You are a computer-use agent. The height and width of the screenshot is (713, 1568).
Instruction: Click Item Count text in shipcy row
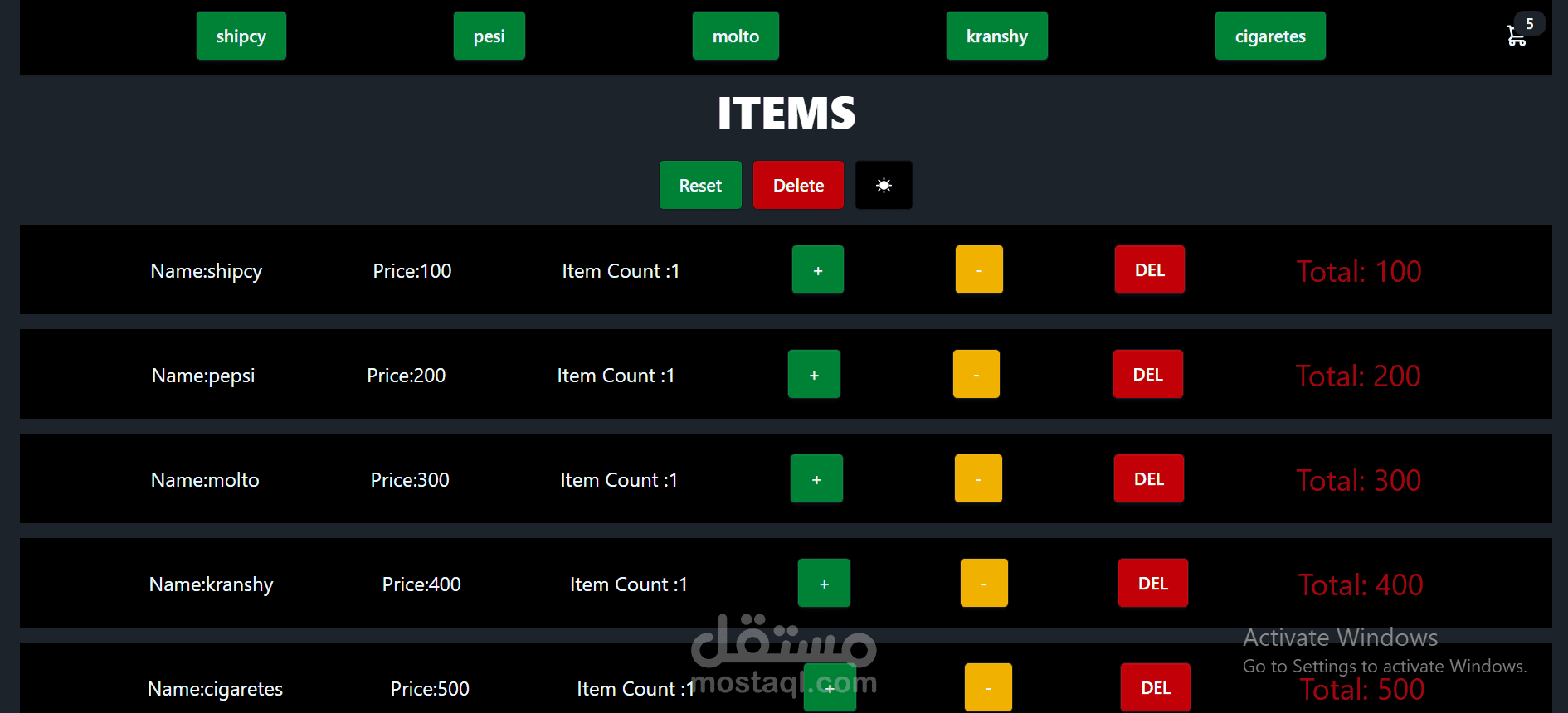[x=621, y=271]
